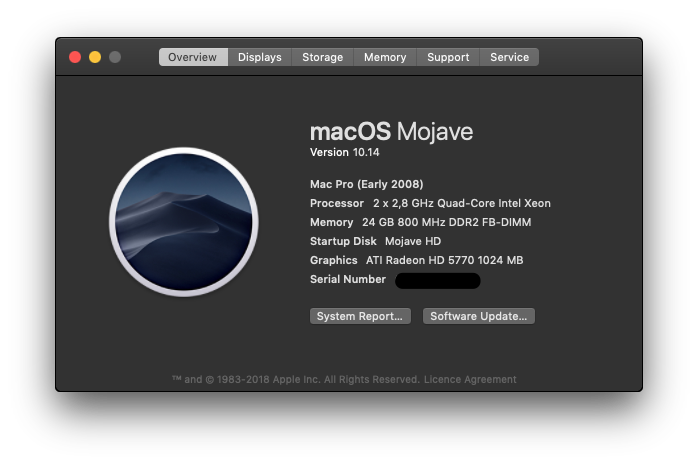Open the Storage tab
This screenshot has width=698, height=465.
(x=322, y=57)
